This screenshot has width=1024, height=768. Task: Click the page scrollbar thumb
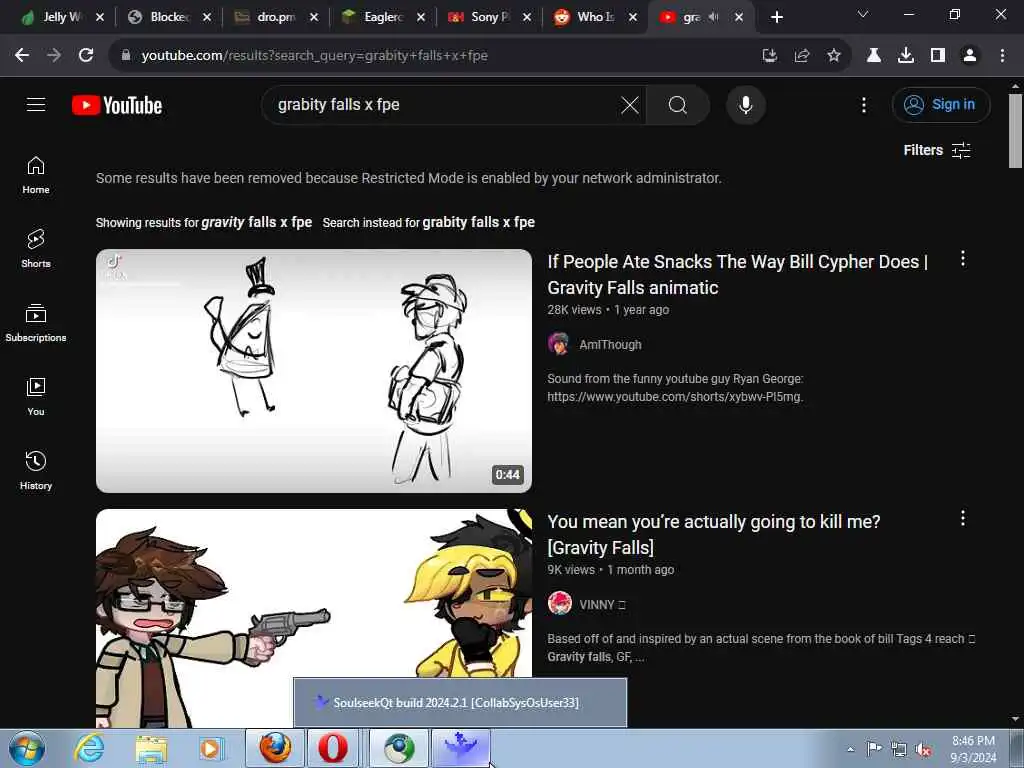click(x=1016, y=131)
